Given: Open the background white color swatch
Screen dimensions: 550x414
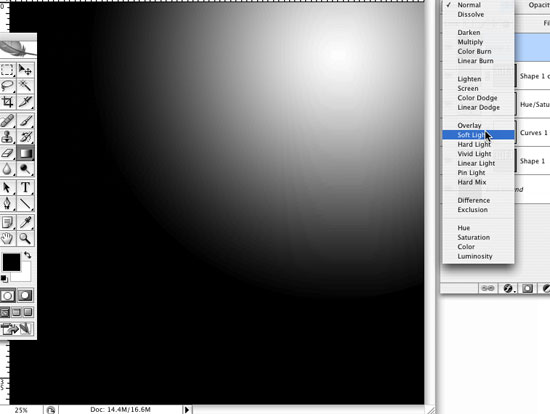Looking at the screenshot, I should 24,275.
